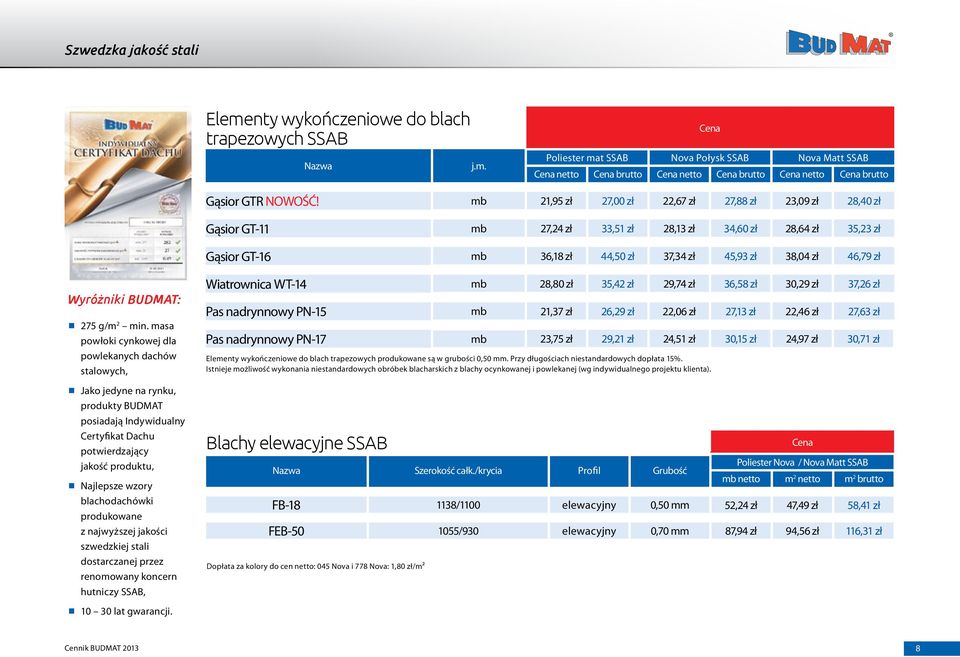Select the 46,79 zł price cell
This screenshot has width=960, height=657.
point(863,256)
